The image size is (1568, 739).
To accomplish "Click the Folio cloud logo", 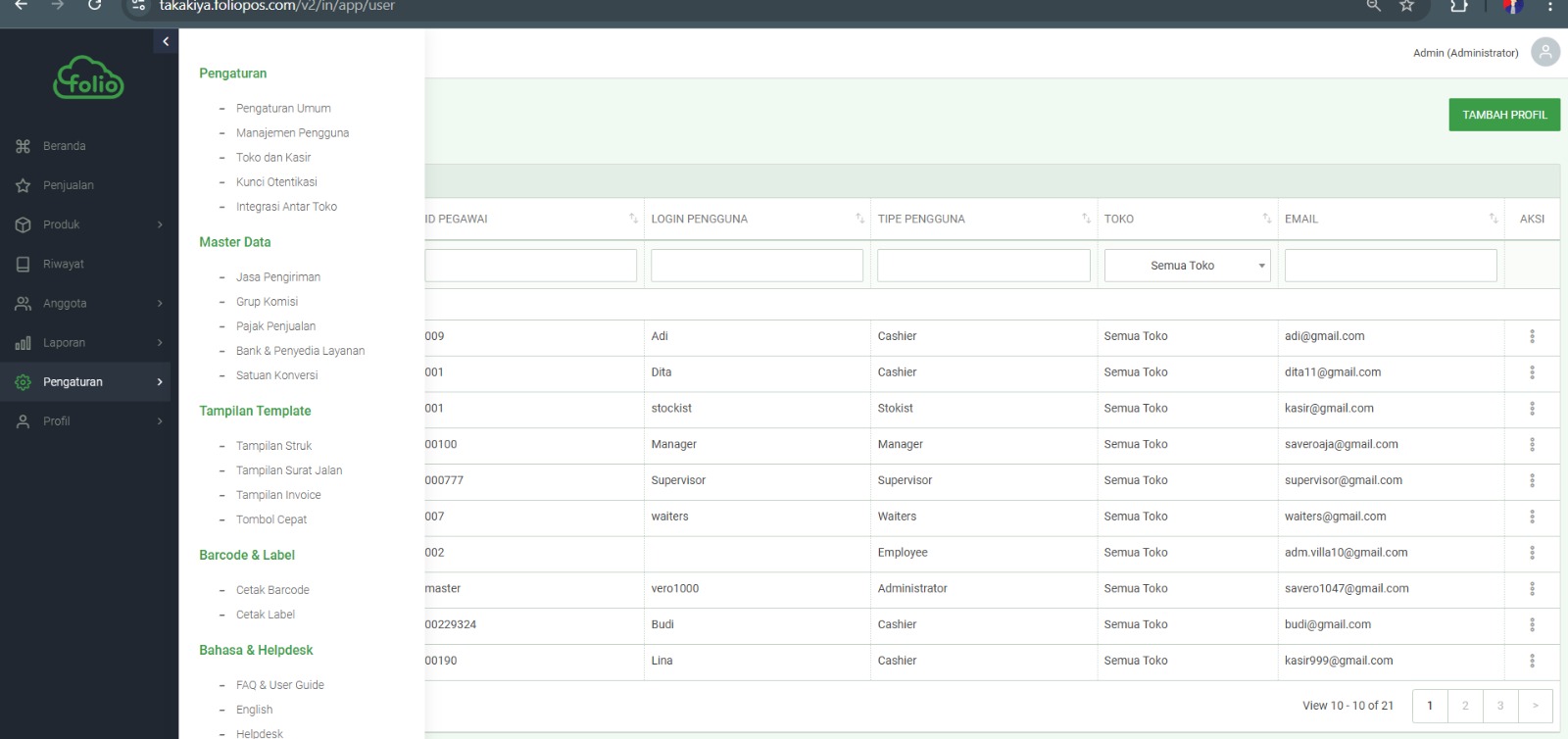I will [x=88, y=77].
